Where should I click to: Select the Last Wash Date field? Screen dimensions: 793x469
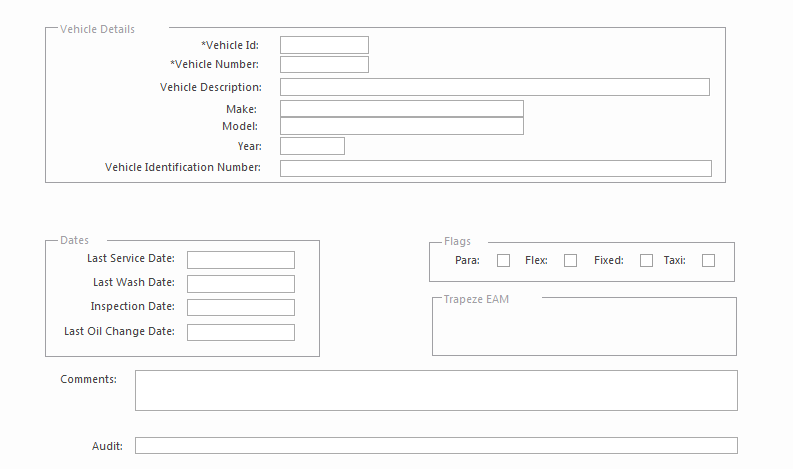(x=240, y=284)
